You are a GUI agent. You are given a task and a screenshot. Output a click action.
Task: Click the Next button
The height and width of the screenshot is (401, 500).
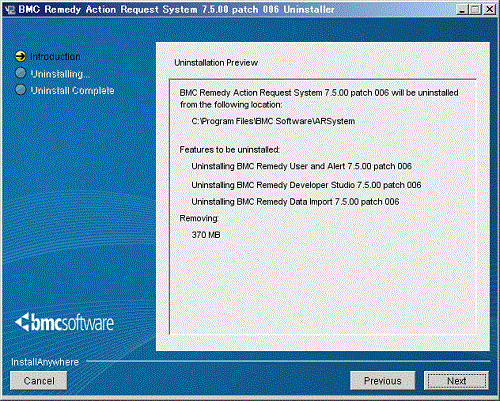point(457,381)
